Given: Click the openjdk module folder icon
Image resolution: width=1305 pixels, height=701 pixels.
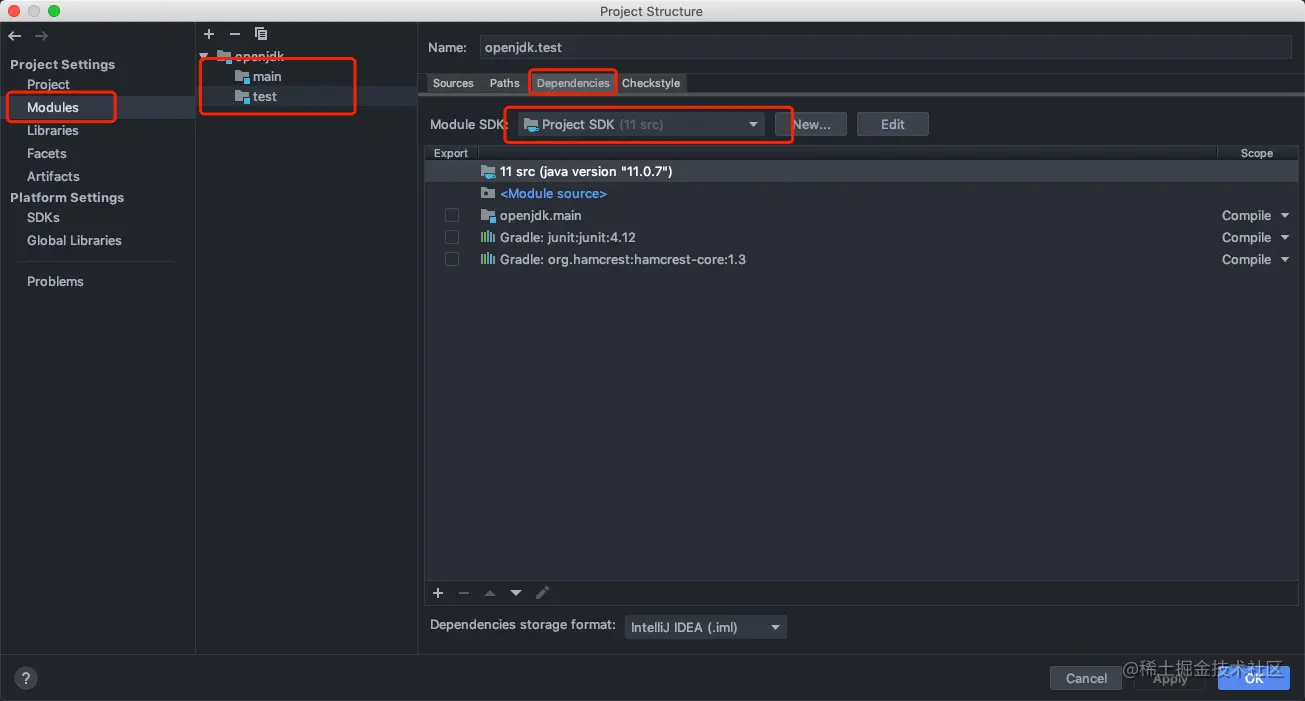Looking at the screenshot, I should [224, 56].
